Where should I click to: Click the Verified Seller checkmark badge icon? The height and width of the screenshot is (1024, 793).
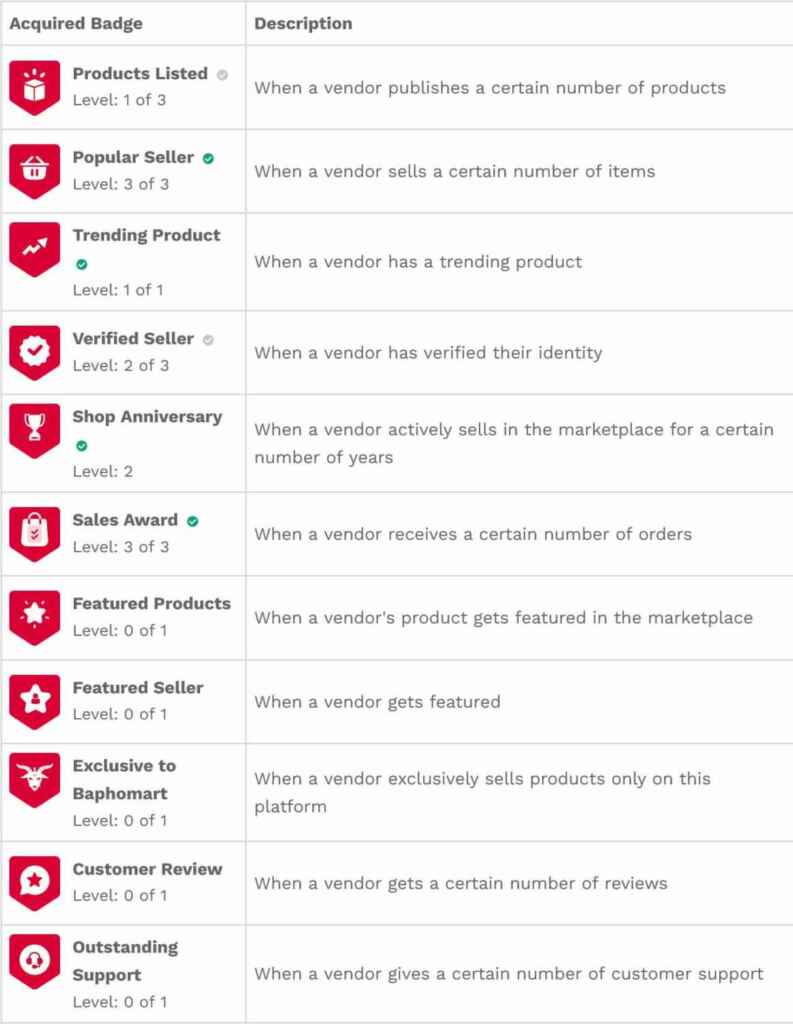tap(35, 353)
